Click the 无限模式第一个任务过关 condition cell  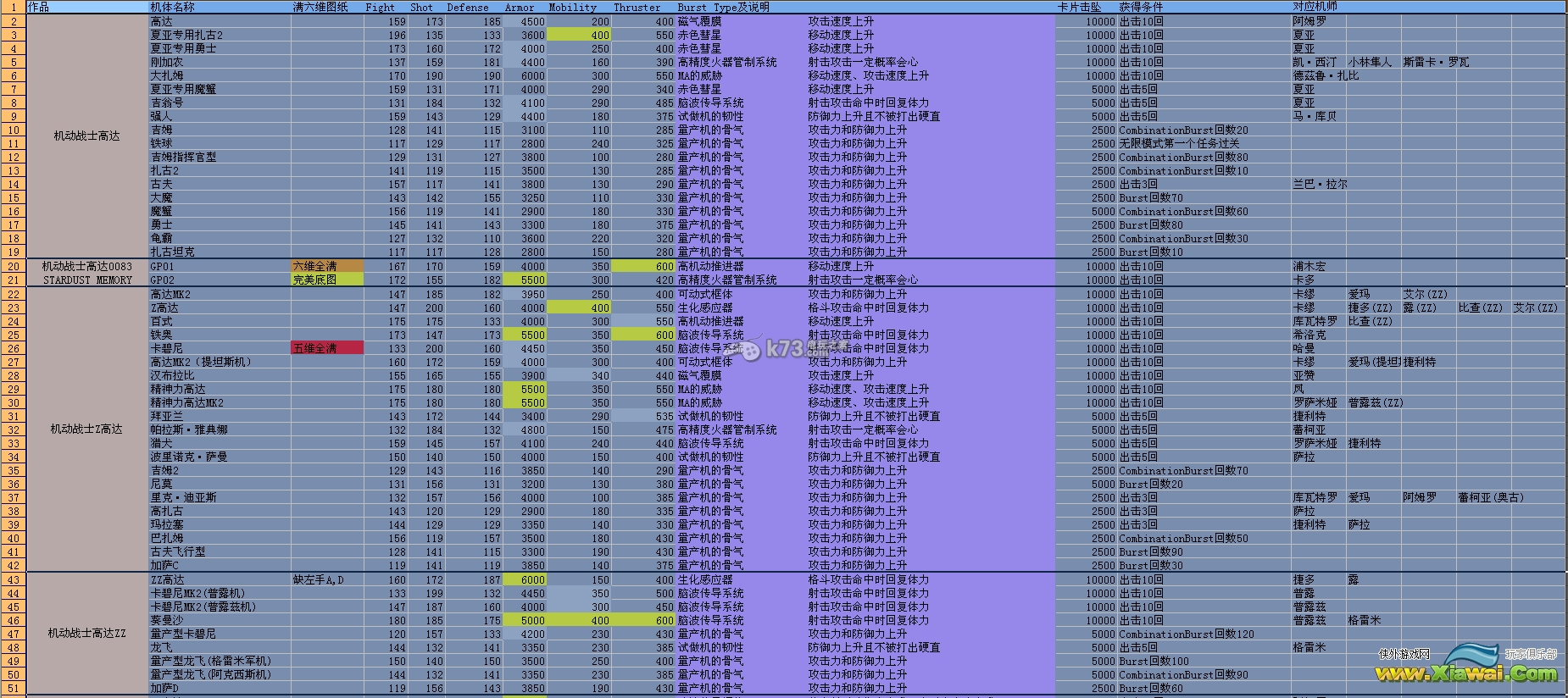click(x=1204, y=143)
